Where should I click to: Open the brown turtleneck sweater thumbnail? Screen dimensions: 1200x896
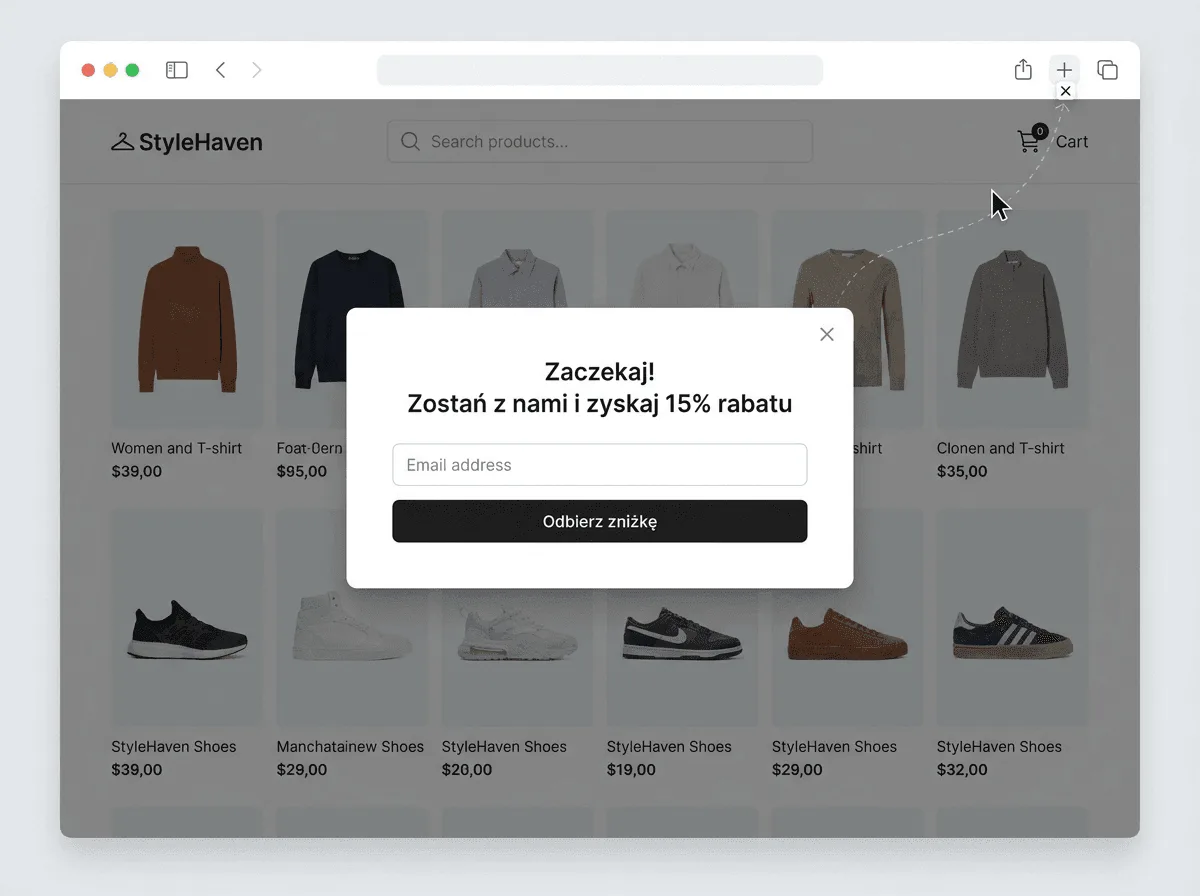(186, 320)
